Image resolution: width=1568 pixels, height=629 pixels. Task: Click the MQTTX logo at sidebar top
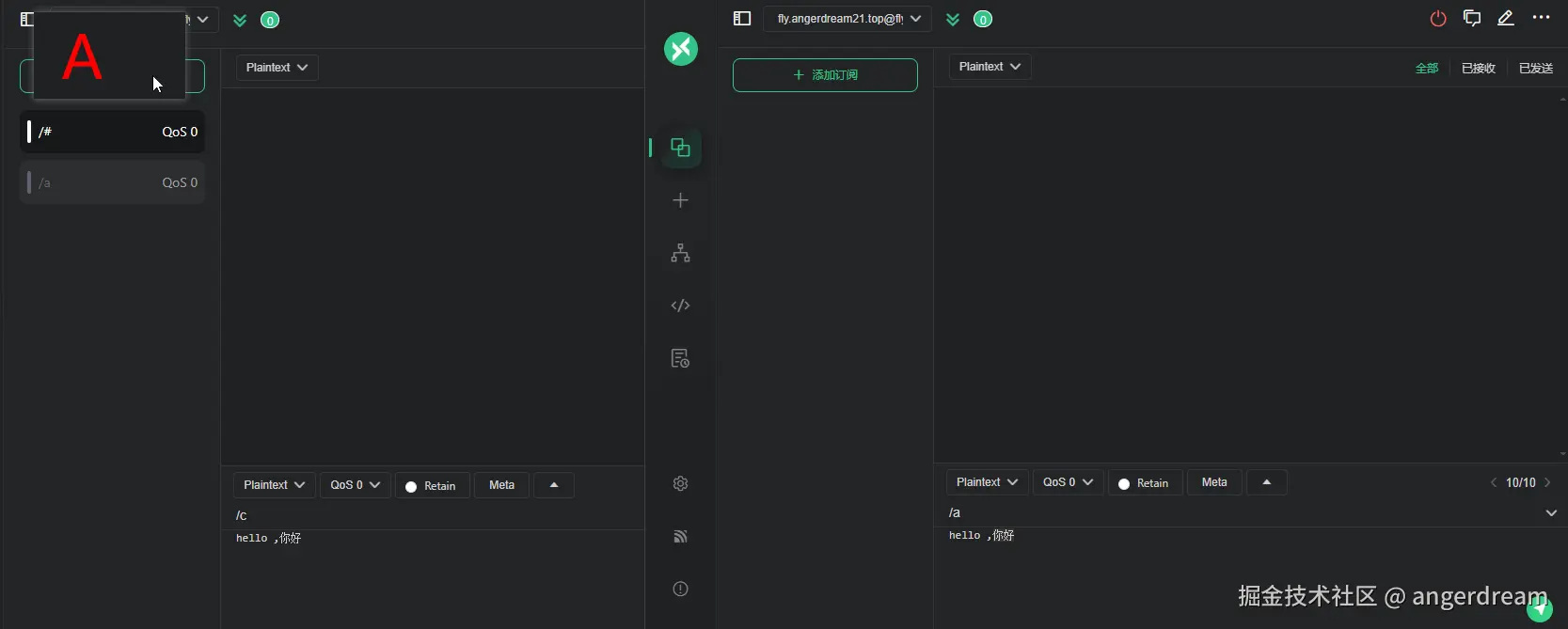tap(681, 49)
